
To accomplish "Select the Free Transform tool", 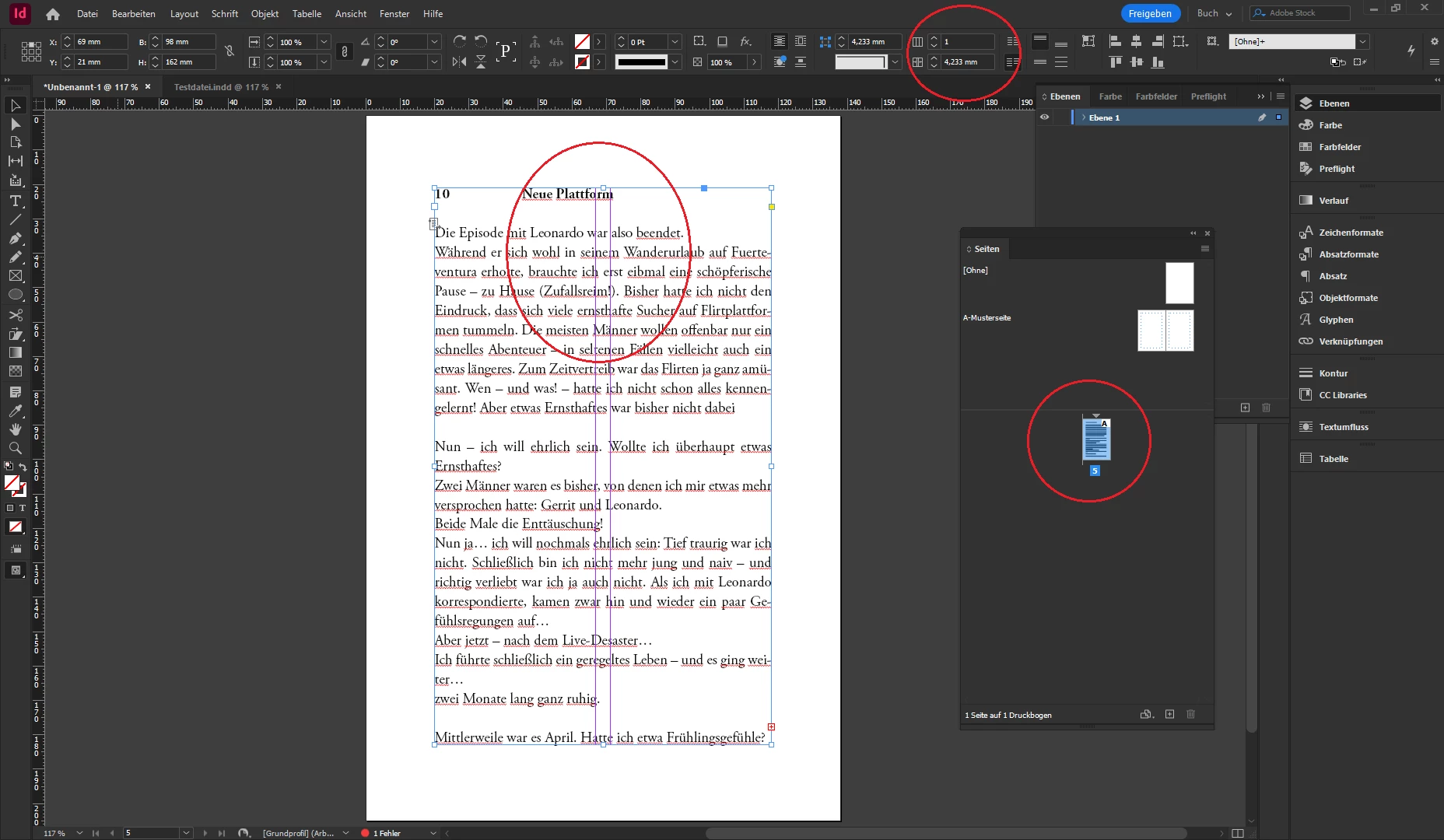I will [15, 334].
